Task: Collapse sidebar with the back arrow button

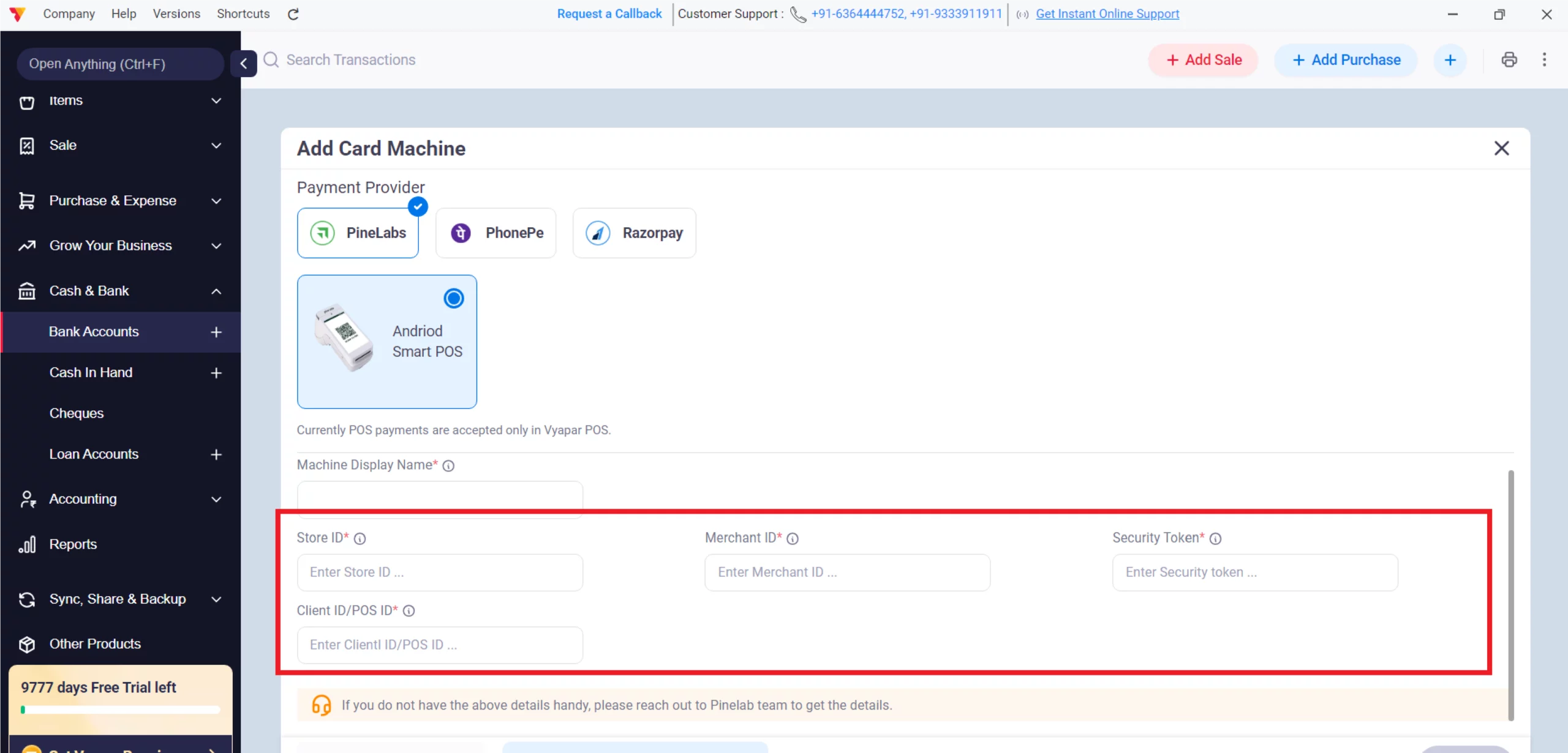Action: pyautogui.click(x=244, y=63)
